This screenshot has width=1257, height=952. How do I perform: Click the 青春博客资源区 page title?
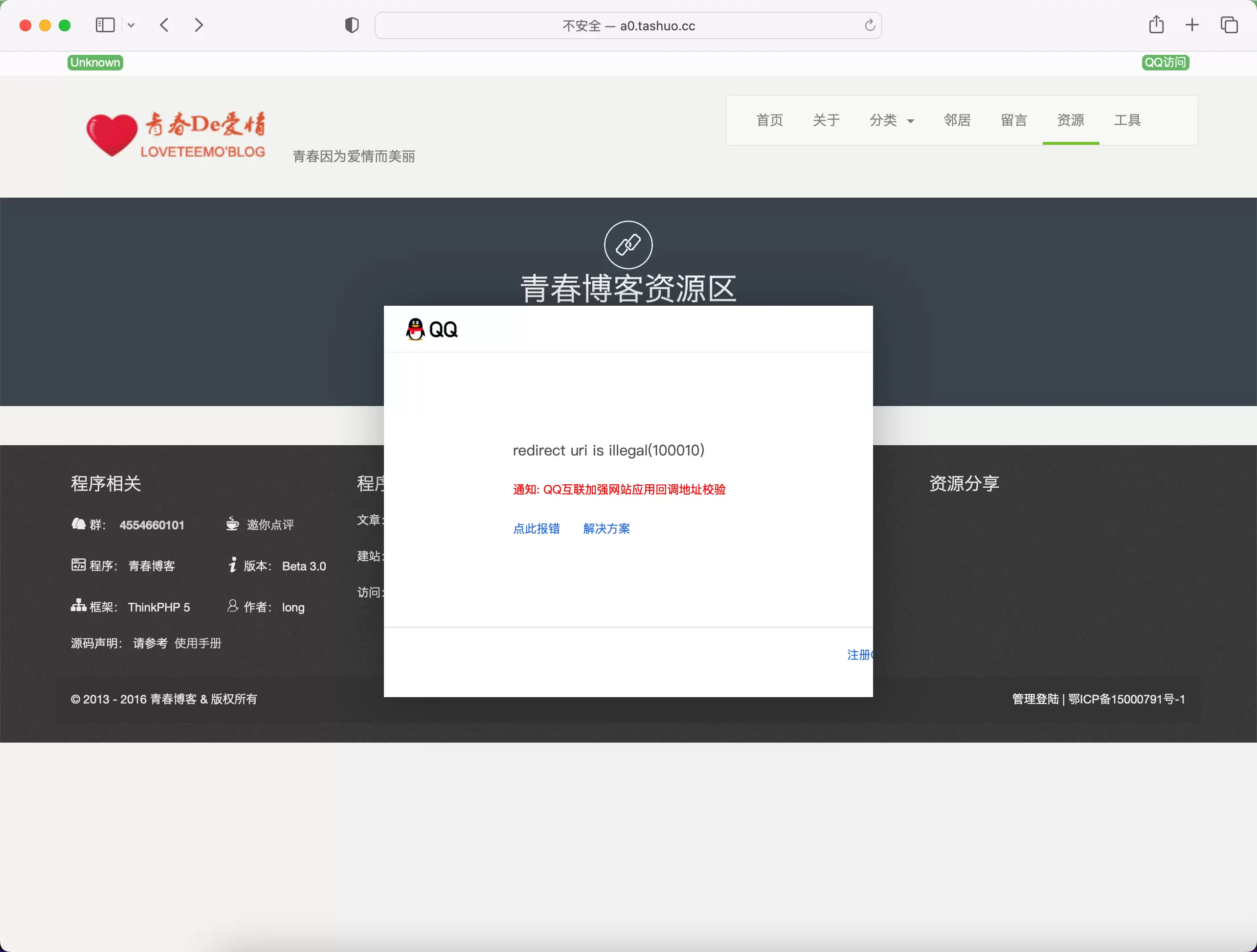tap(628, 289)
